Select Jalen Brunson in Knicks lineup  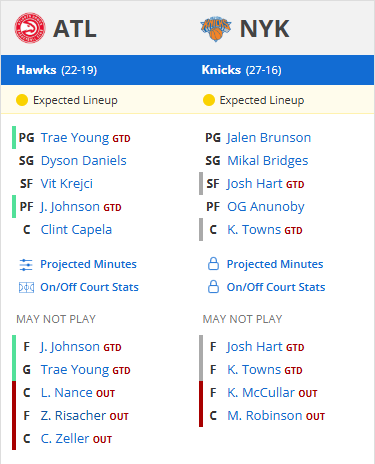[x=269, y=138]
